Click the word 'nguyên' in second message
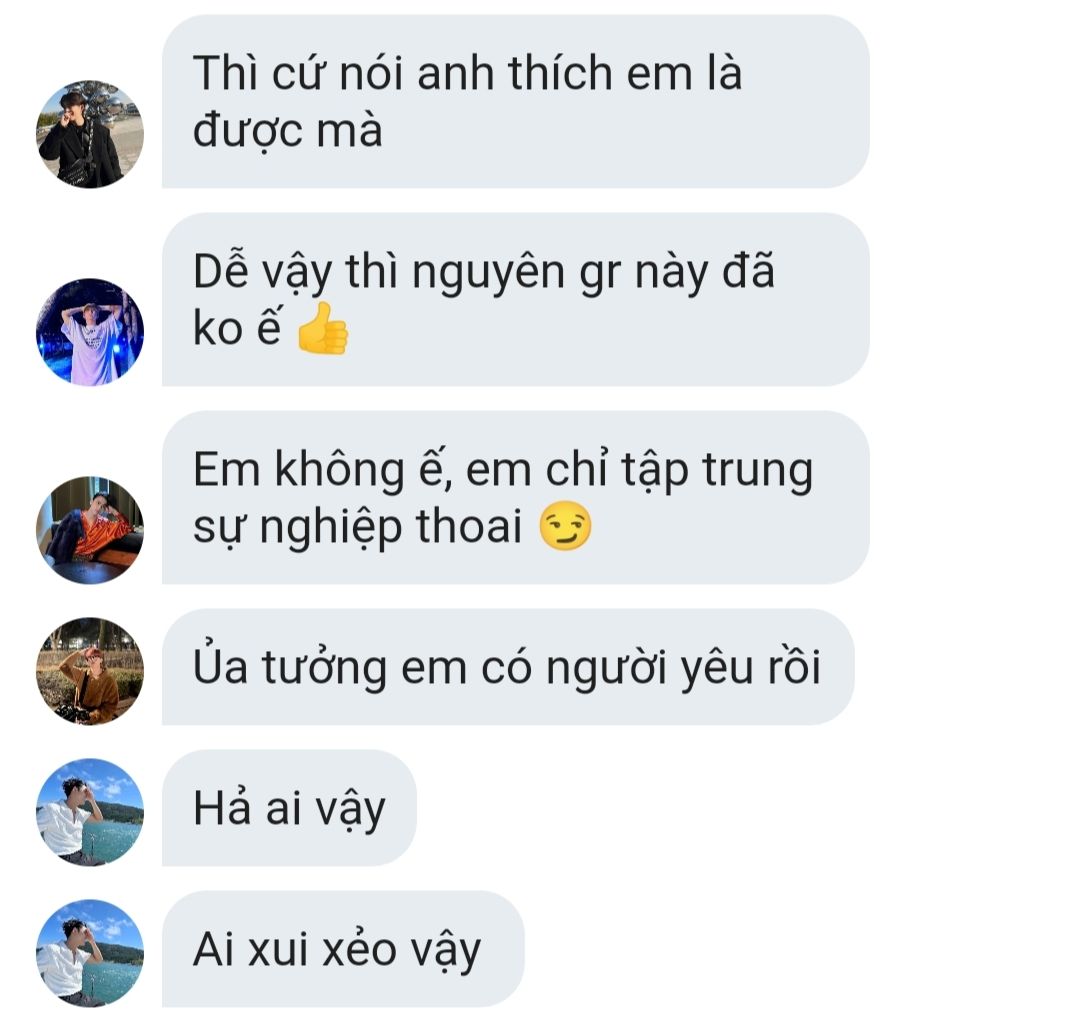This screenshot has width=1080, height=1022. [488, 273]
